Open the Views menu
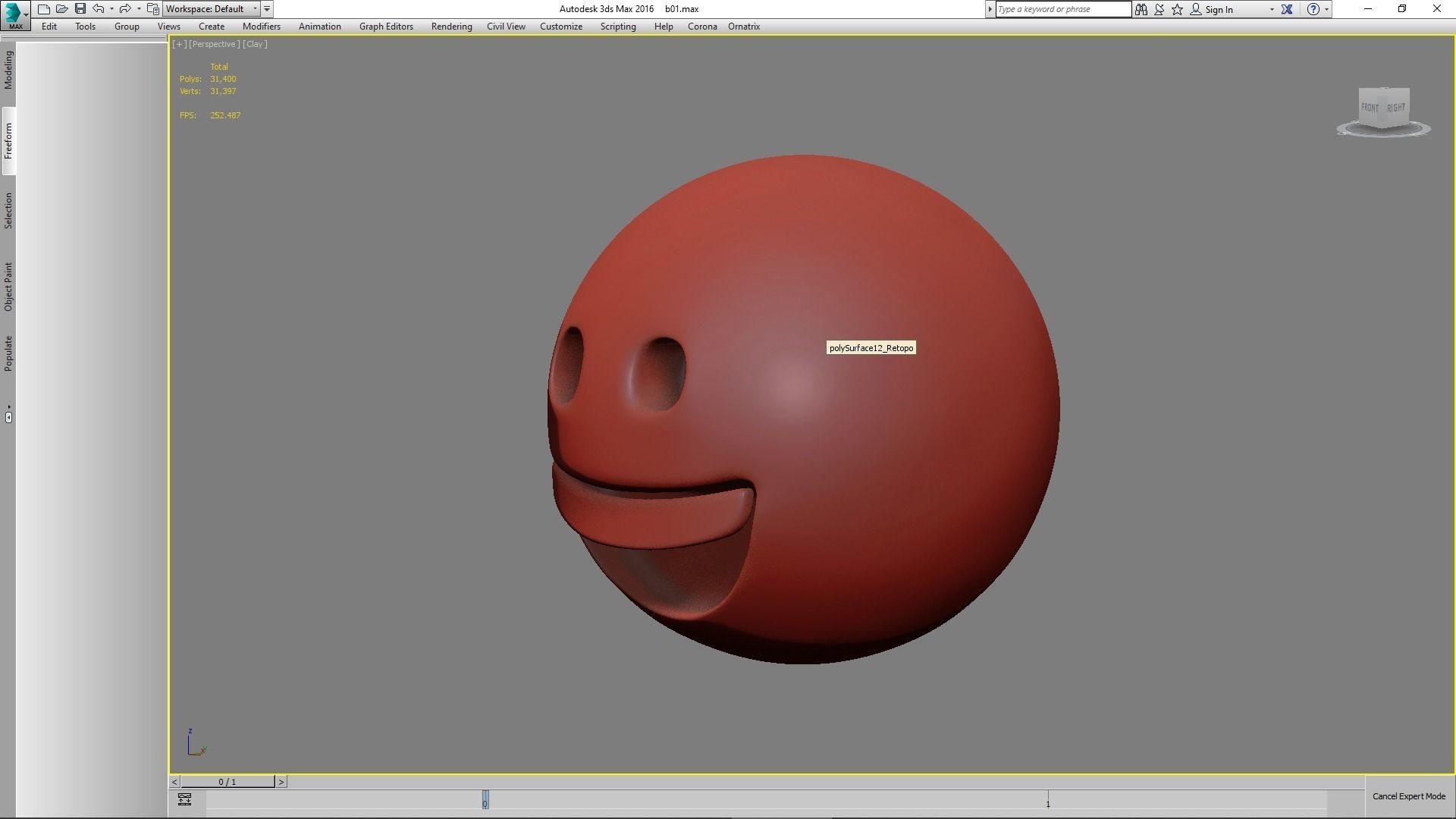The width and height of the screenshot is (1456, 819). click(x=169, y=27)
